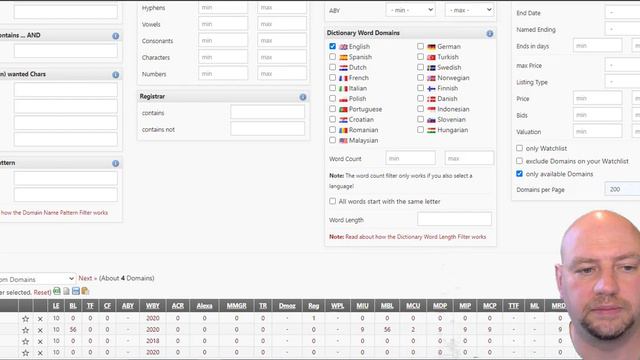
Task: Open the max Price dropdown
Action: tap(622, 65)
